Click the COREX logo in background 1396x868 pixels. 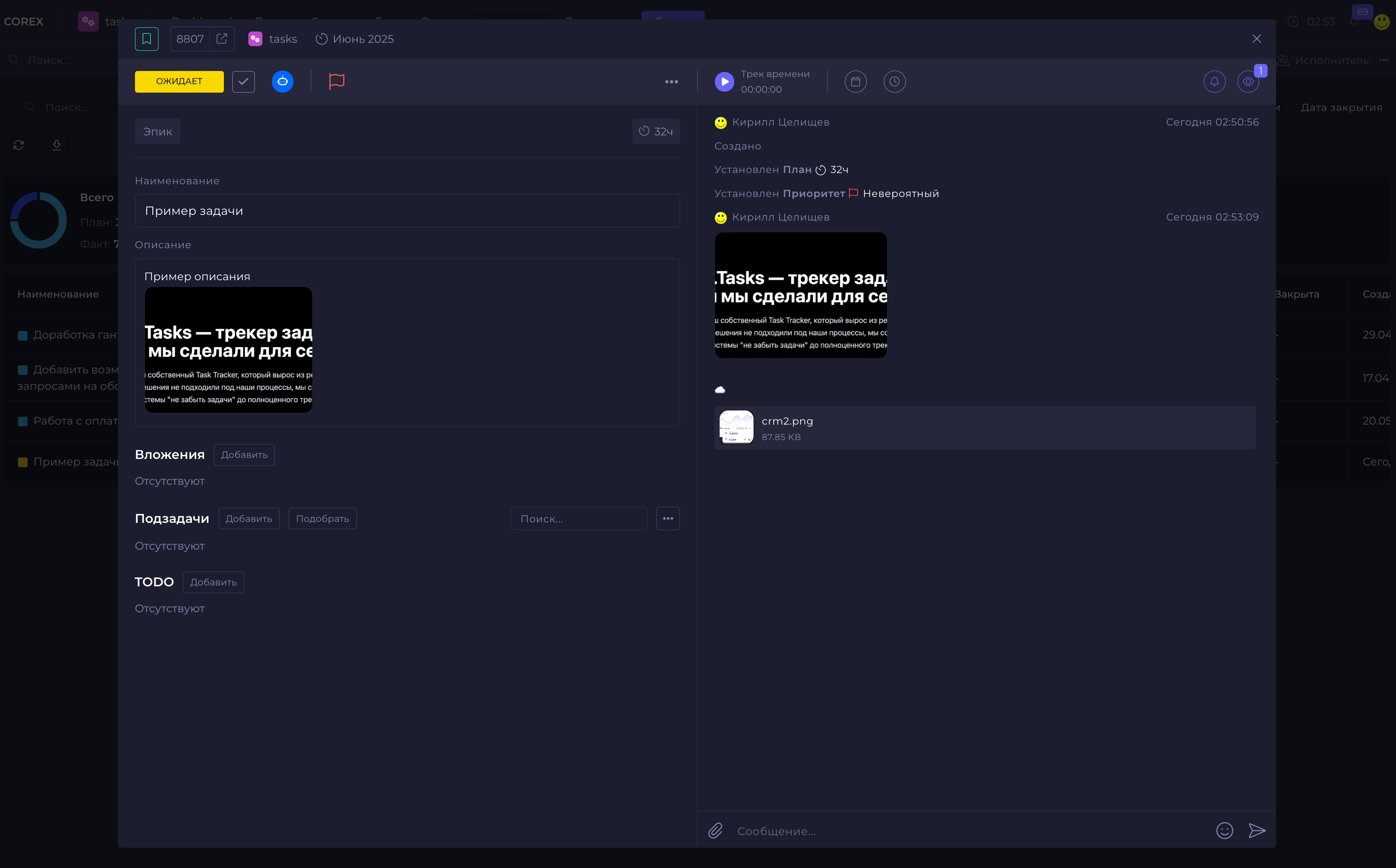point(24,21)
